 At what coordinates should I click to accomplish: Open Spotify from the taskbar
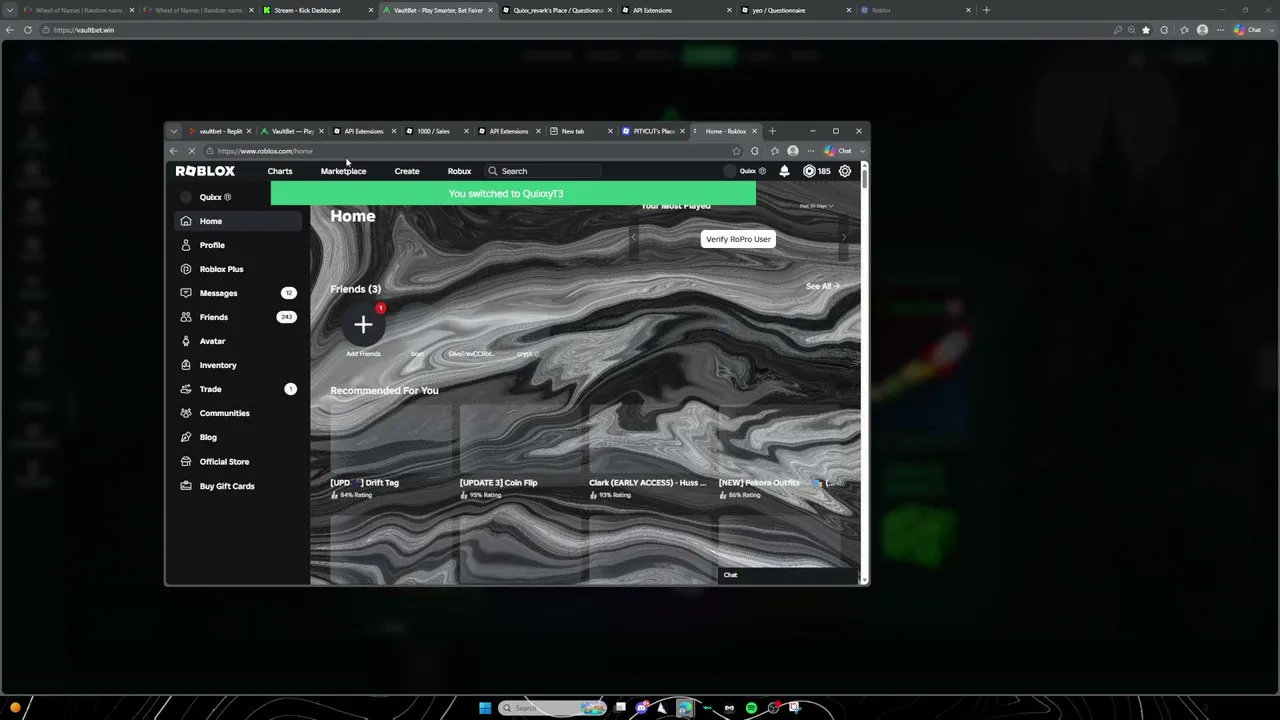pos(751,708)
